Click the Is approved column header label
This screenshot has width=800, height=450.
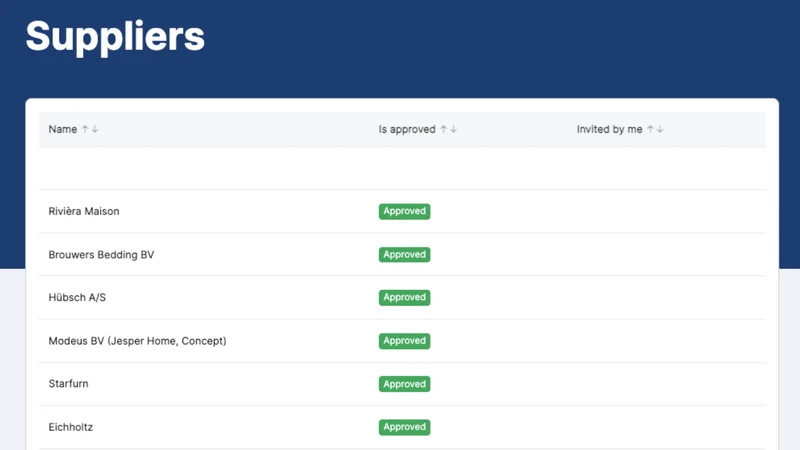(x=407, y=129)
